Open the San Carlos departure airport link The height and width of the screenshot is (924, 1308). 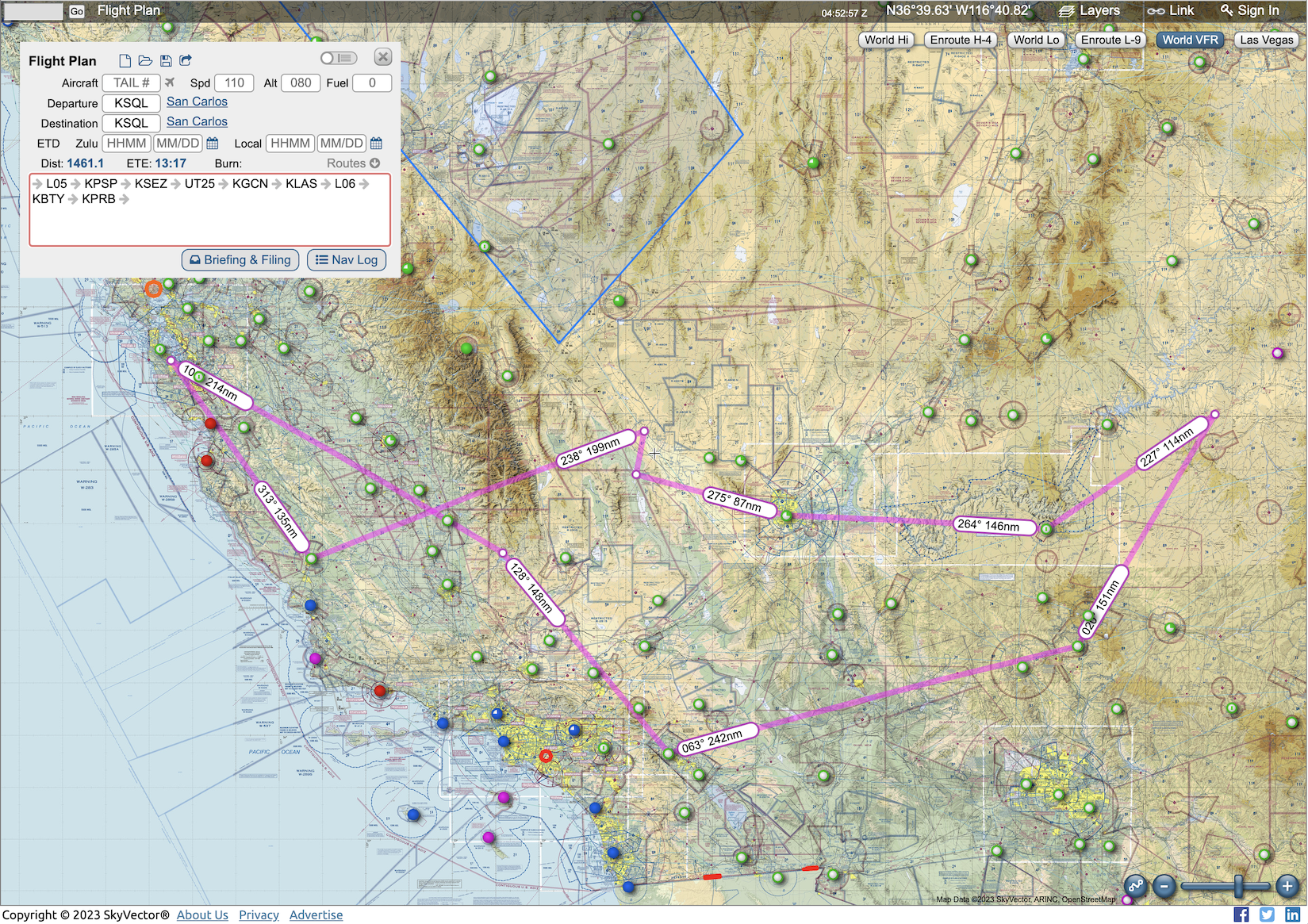click(197, 102)
